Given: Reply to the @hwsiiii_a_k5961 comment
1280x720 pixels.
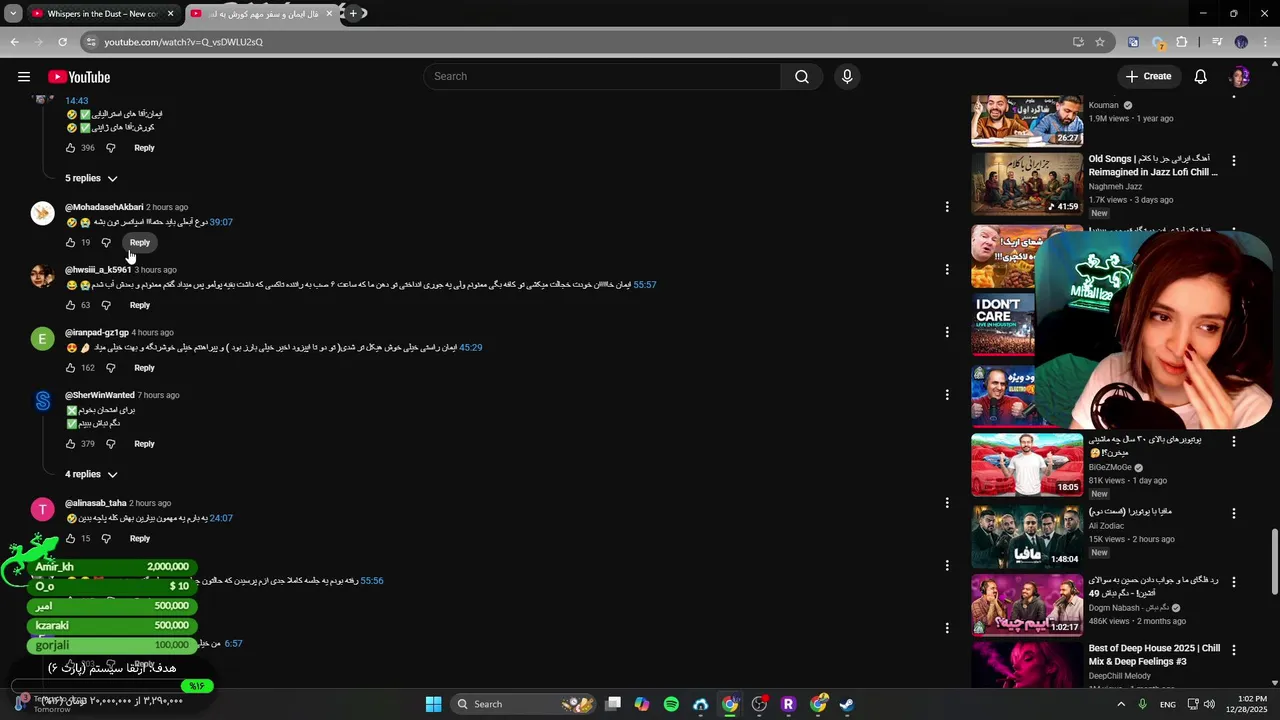Looking at the screenshot, I should click(140, 305).
